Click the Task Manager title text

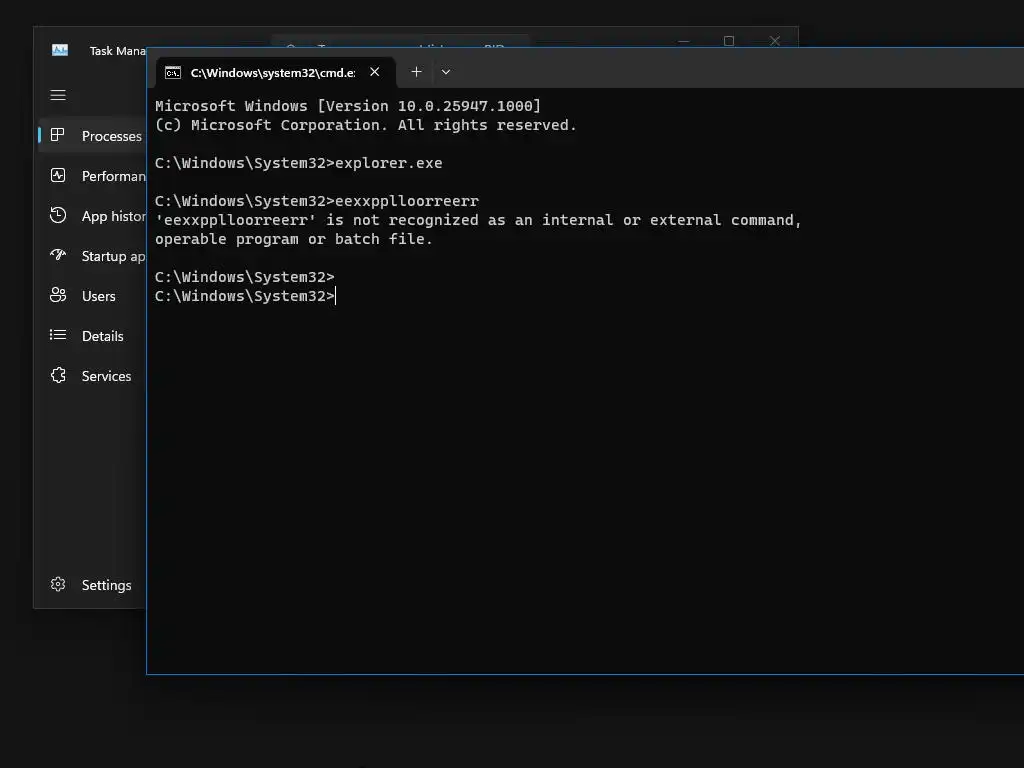pyautogui.click(x=118, y=51)
